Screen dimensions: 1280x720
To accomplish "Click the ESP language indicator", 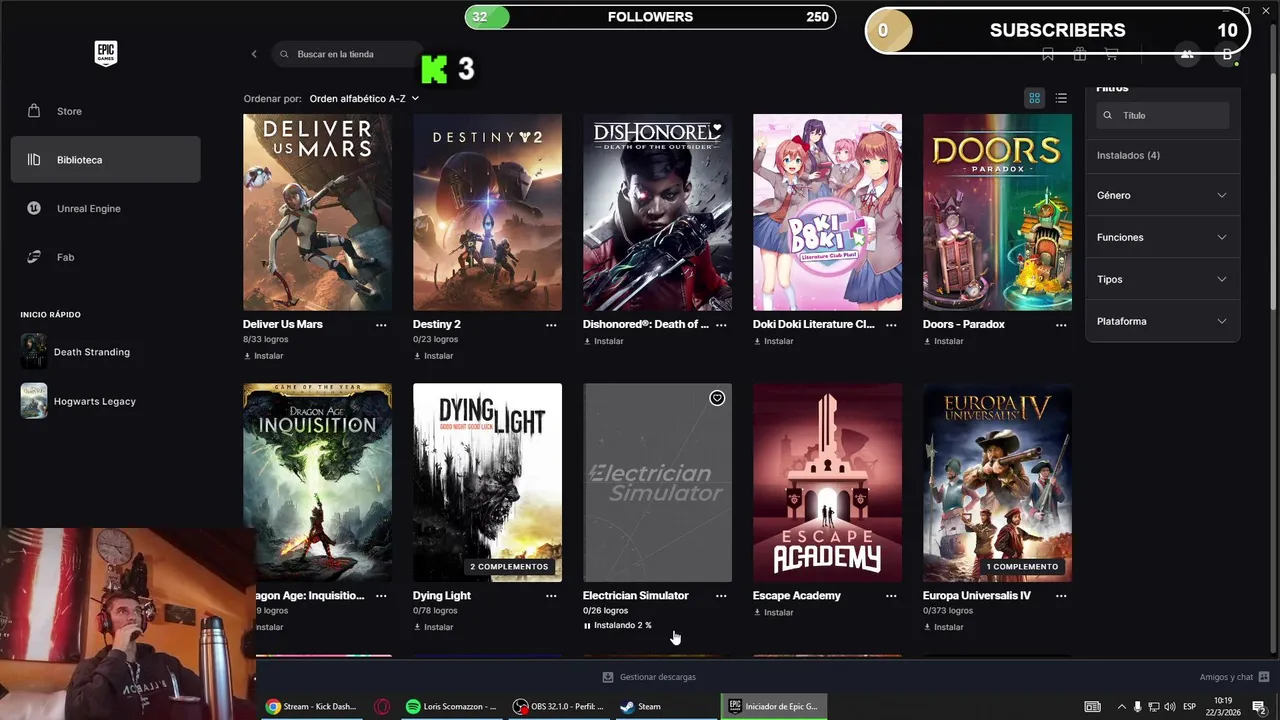I will [1190, 707].
